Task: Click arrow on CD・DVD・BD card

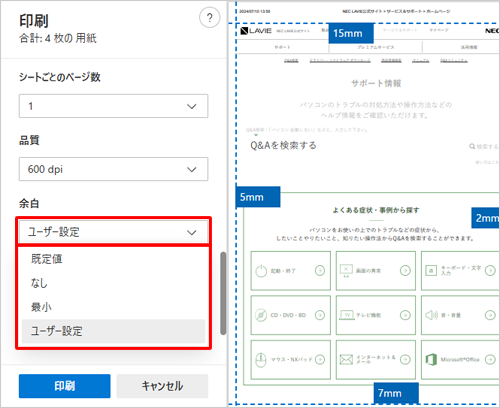Action: (320, 315)
